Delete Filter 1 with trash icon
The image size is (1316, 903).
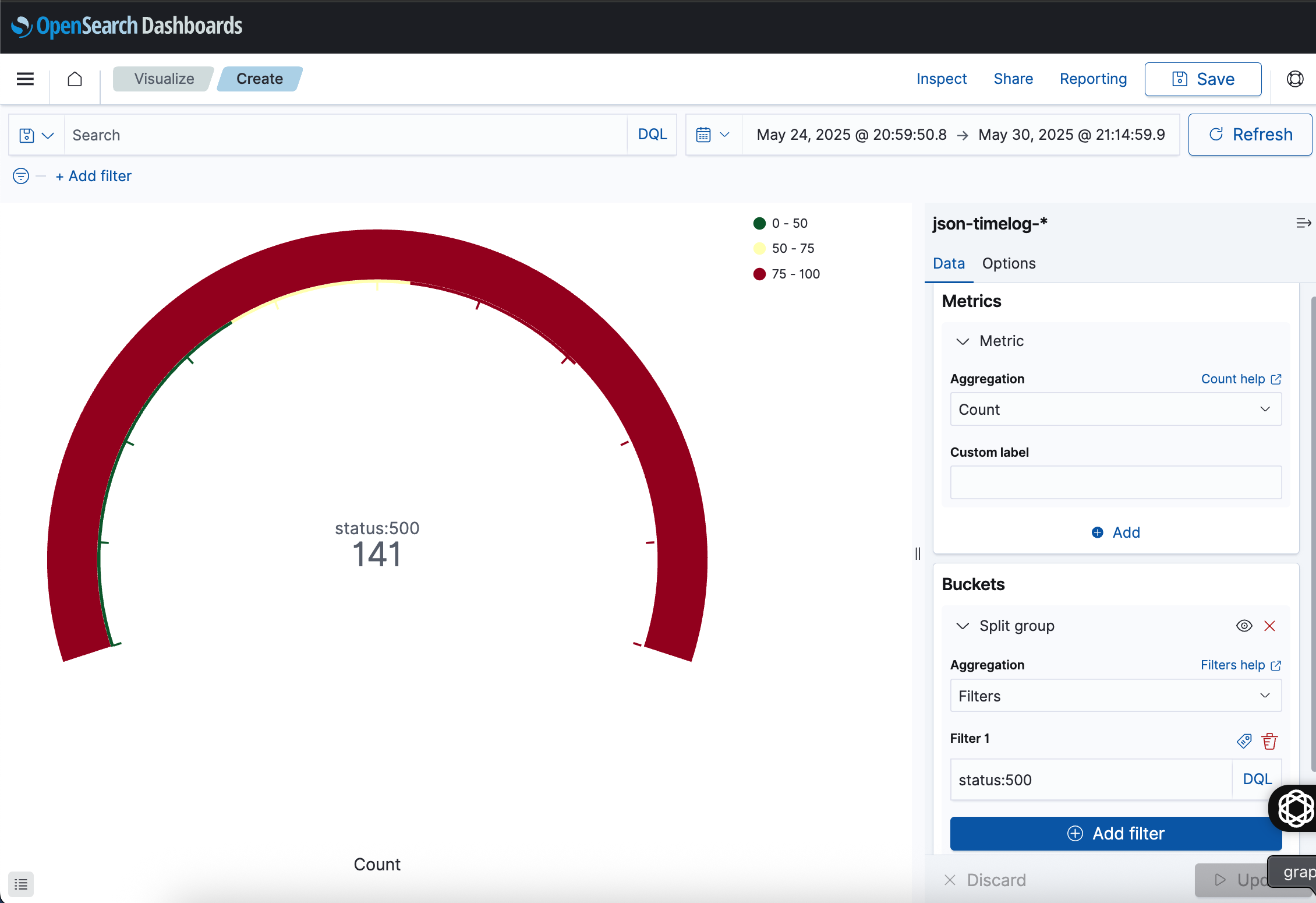coord(1269,740)
